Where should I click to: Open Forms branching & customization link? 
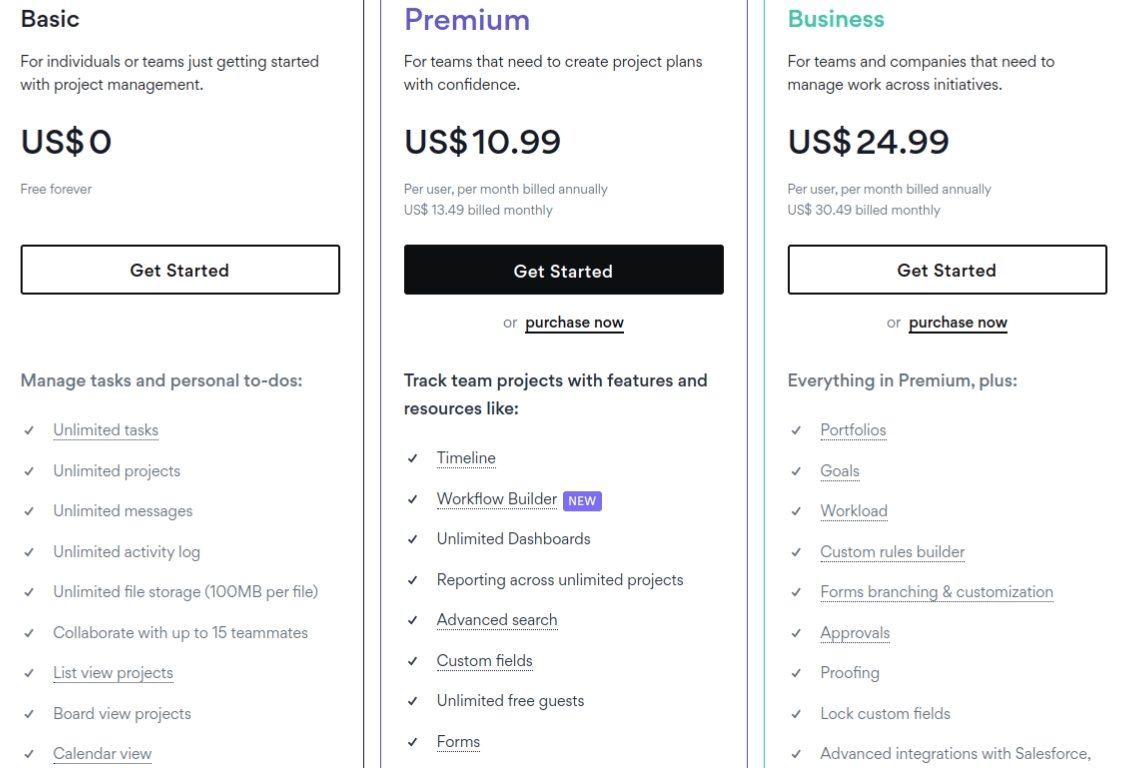937,592
